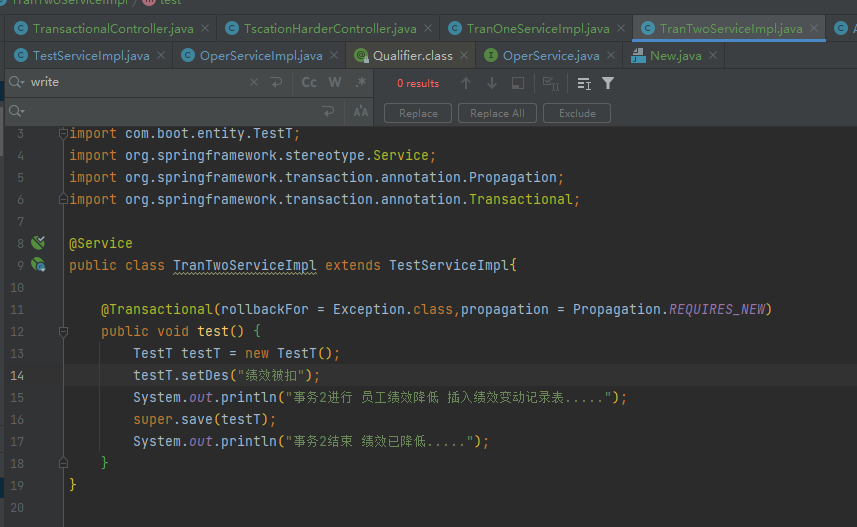Open the search filter funnel icon
Viewport: 857px width, 527px height.
[x=608, y=83]
